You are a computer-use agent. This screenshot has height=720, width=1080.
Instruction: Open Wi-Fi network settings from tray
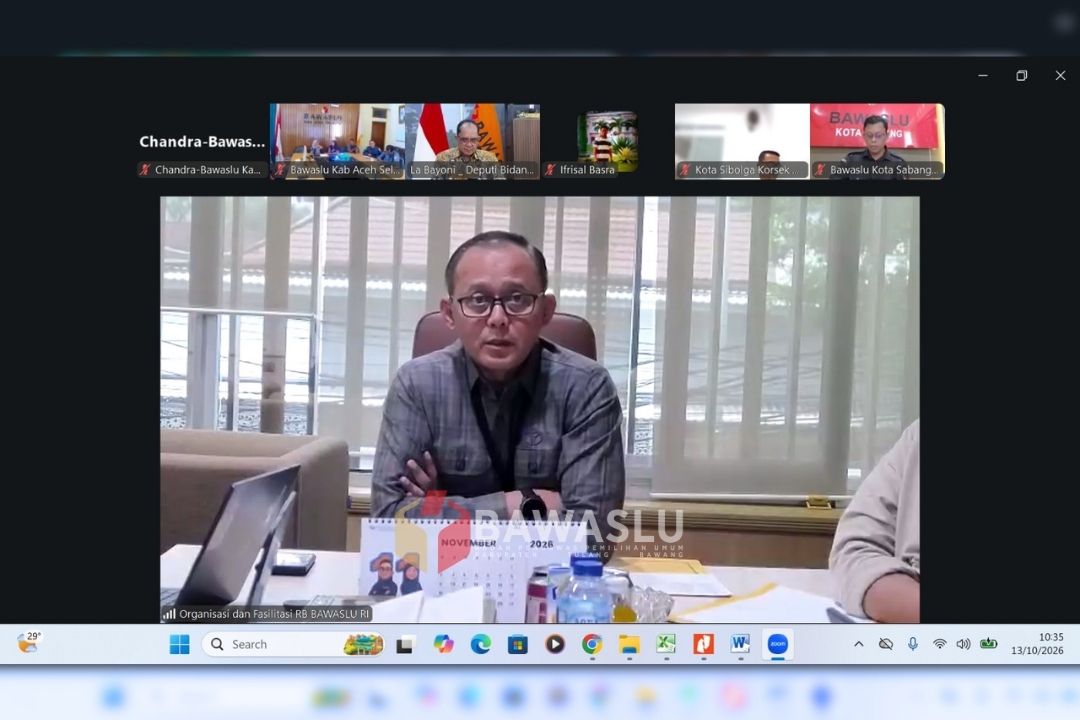pyautogui.click(x=939, y=644)
